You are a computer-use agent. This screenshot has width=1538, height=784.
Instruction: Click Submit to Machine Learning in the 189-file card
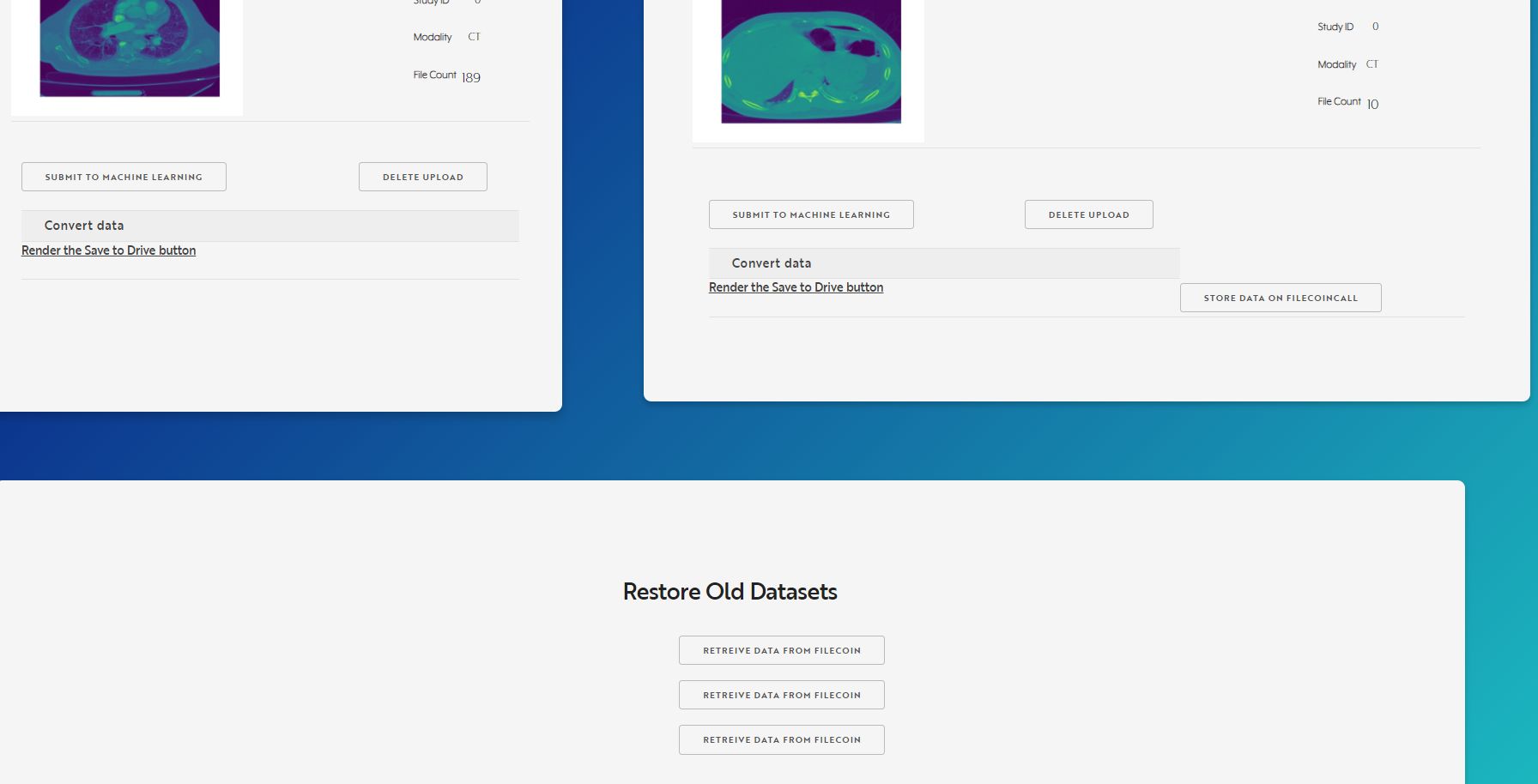coord(124,177)
